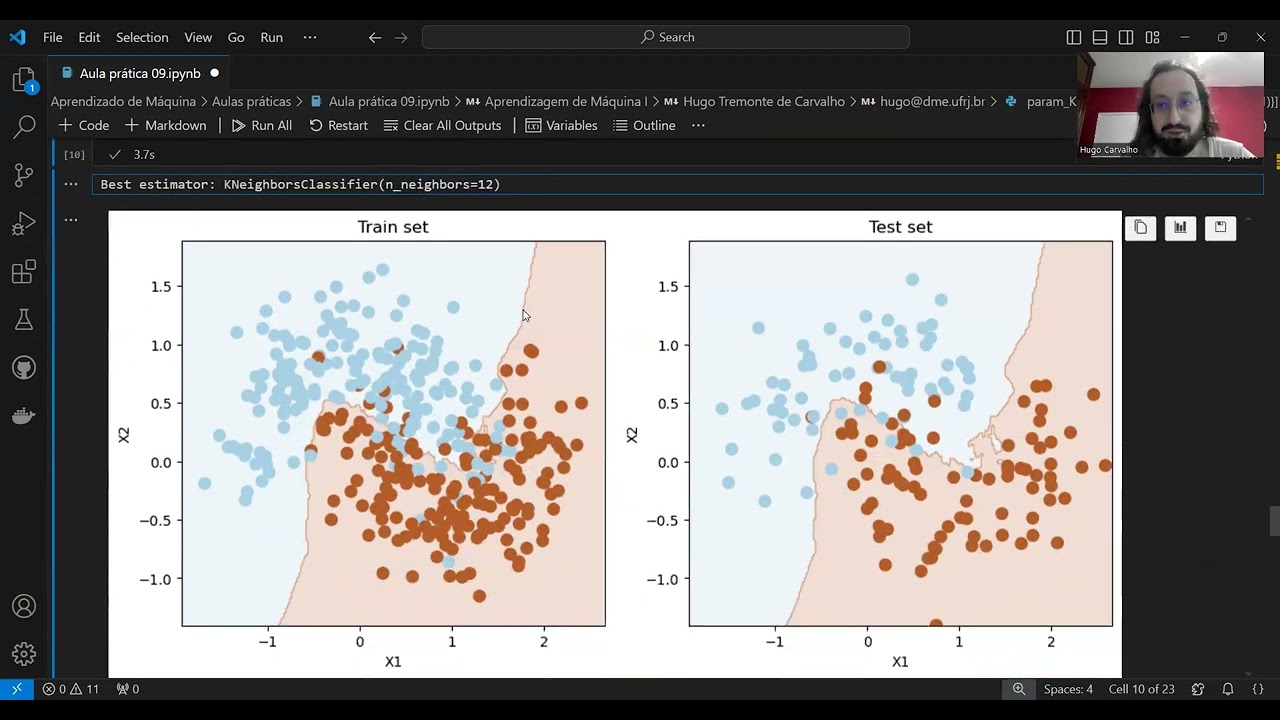Viewport: 1280px width, 720px height.
Task: Open Hugo Tremonte de Carvalho breadcrumb
Action: [x=754, y=101]
